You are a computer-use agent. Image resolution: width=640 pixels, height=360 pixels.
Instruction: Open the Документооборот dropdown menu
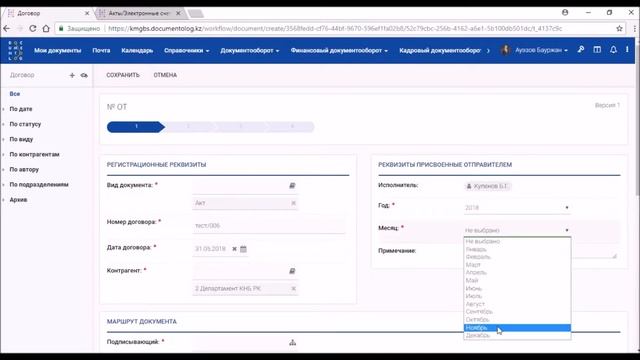click(249, 51)
